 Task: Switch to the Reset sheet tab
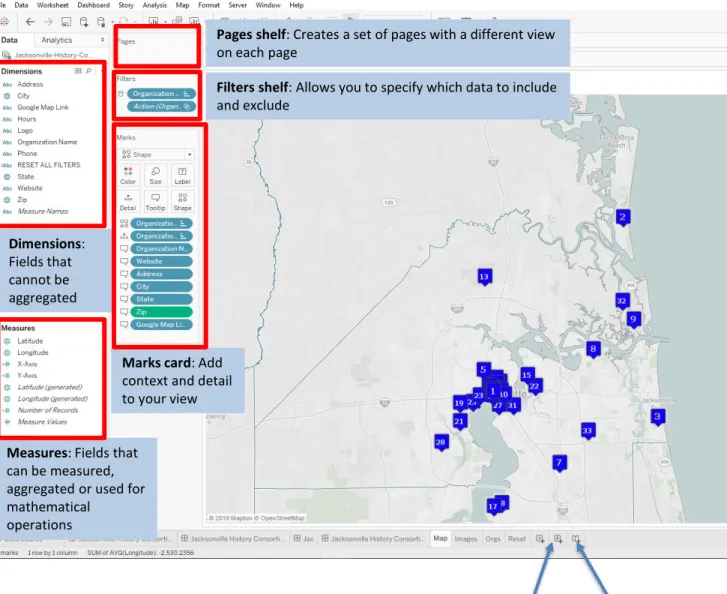pos(517,539)
